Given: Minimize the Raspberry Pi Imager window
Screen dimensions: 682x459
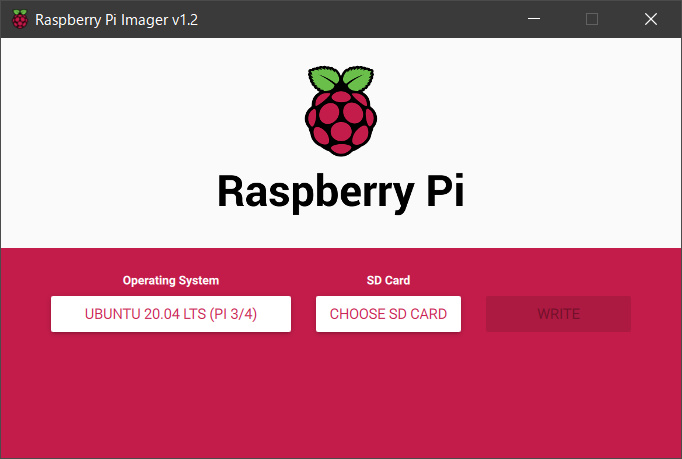Looking at the screenshot, I should pos(534,19).
